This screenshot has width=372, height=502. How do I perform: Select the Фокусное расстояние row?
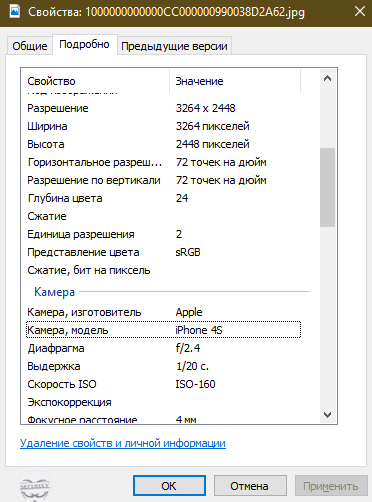pyautogui.click(x=163, y=419)
